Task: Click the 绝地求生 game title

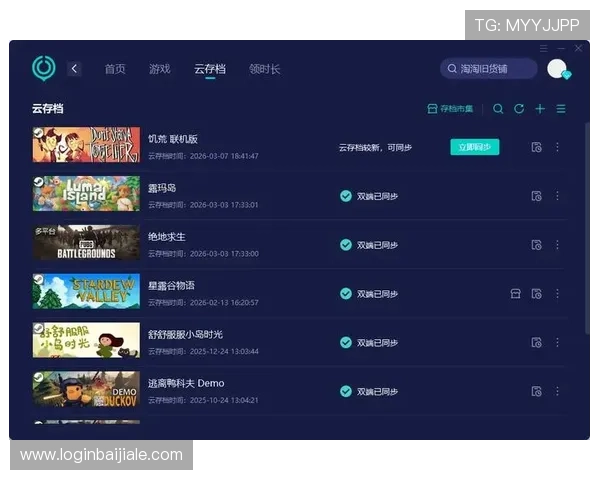Action: [167, 237]
